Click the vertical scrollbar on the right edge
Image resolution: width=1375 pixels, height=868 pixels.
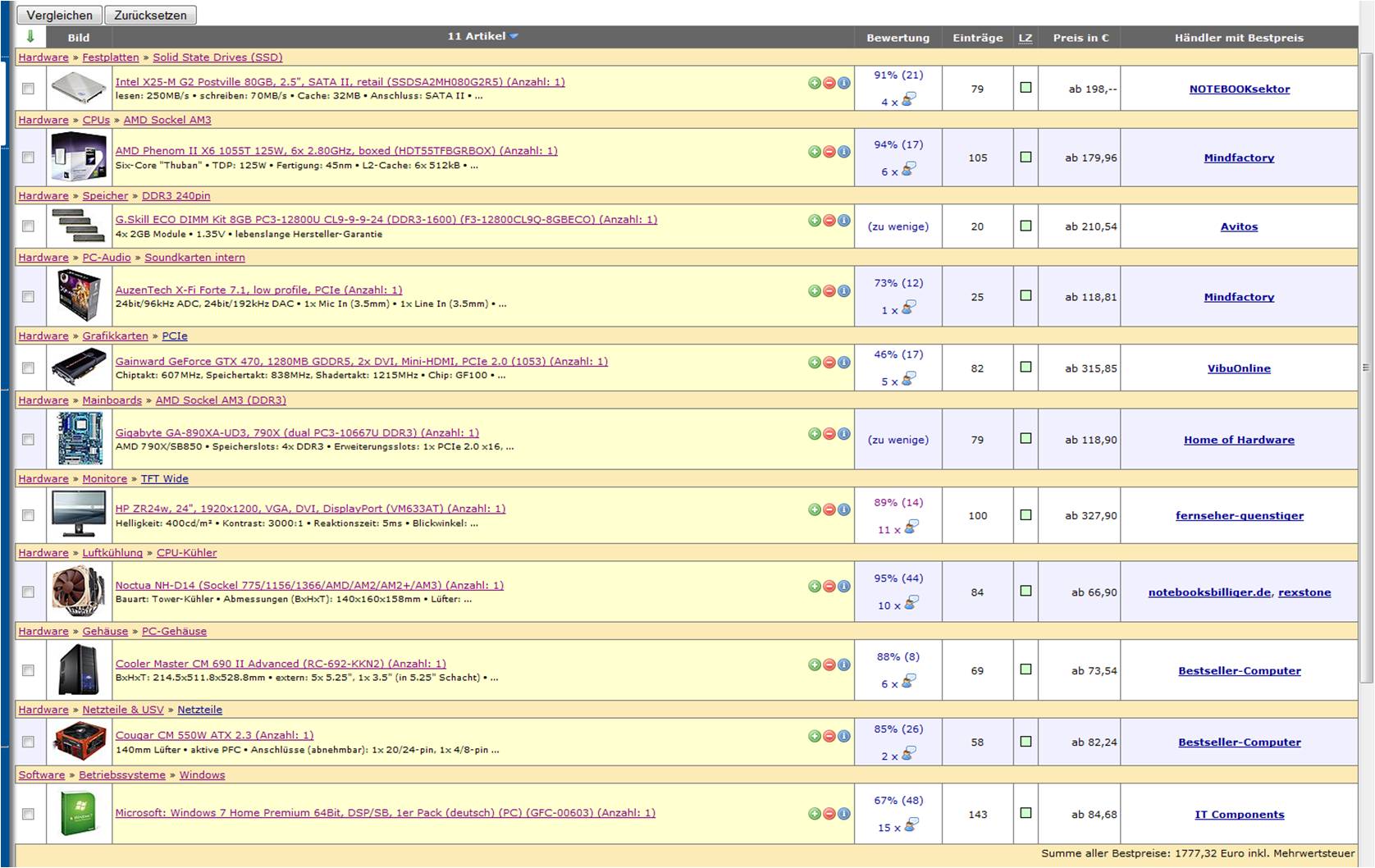[x=1365, y=367]
